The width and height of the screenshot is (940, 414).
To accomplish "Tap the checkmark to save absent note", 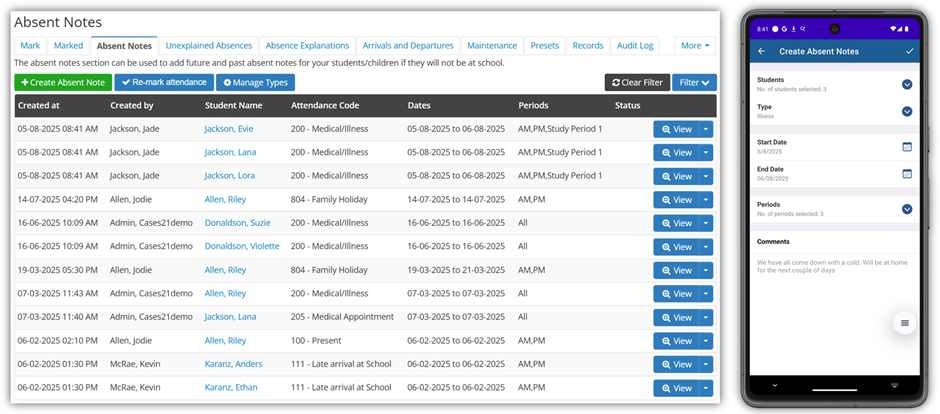I will (x=908, y=51).
